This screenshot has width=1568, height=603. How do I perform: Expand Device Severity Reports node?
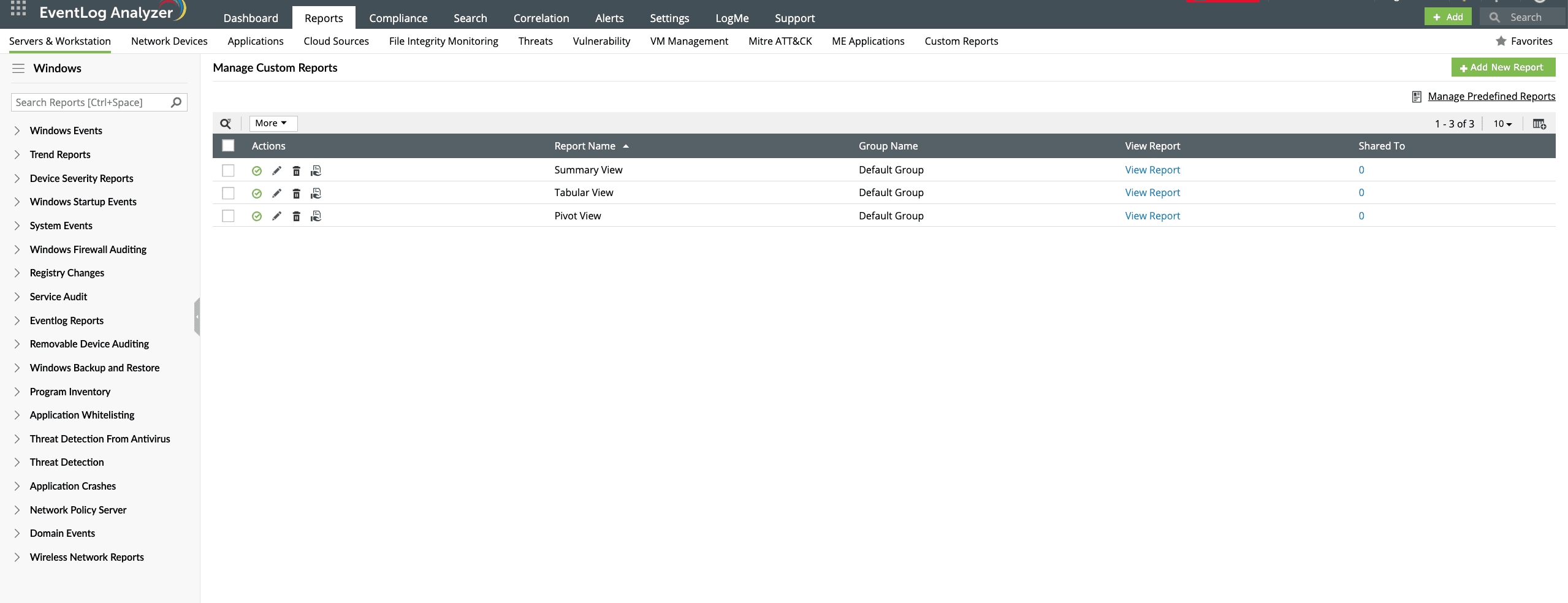click(17, 178)
